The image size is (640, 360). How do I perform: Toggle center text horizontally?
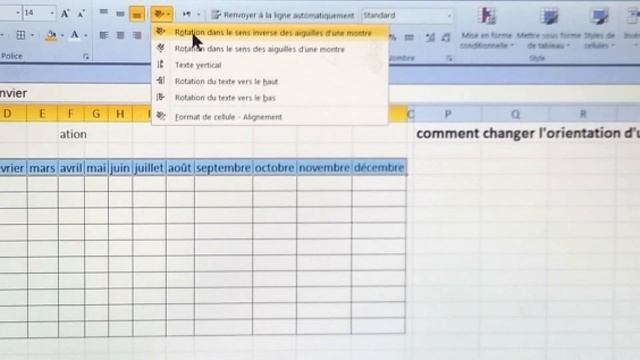click(120, 36)
